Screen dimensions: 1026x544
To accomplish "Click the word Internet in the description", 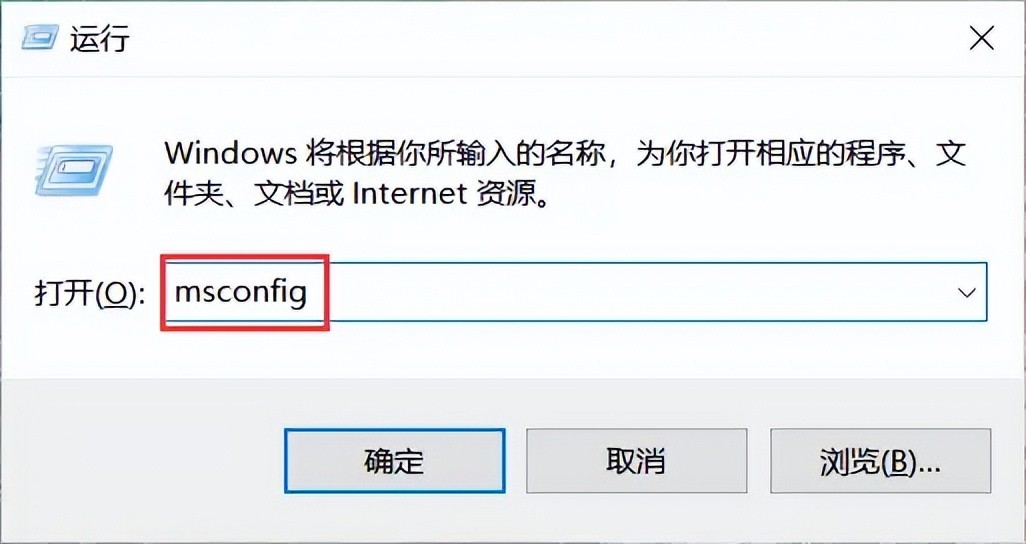I will (410, 194).
